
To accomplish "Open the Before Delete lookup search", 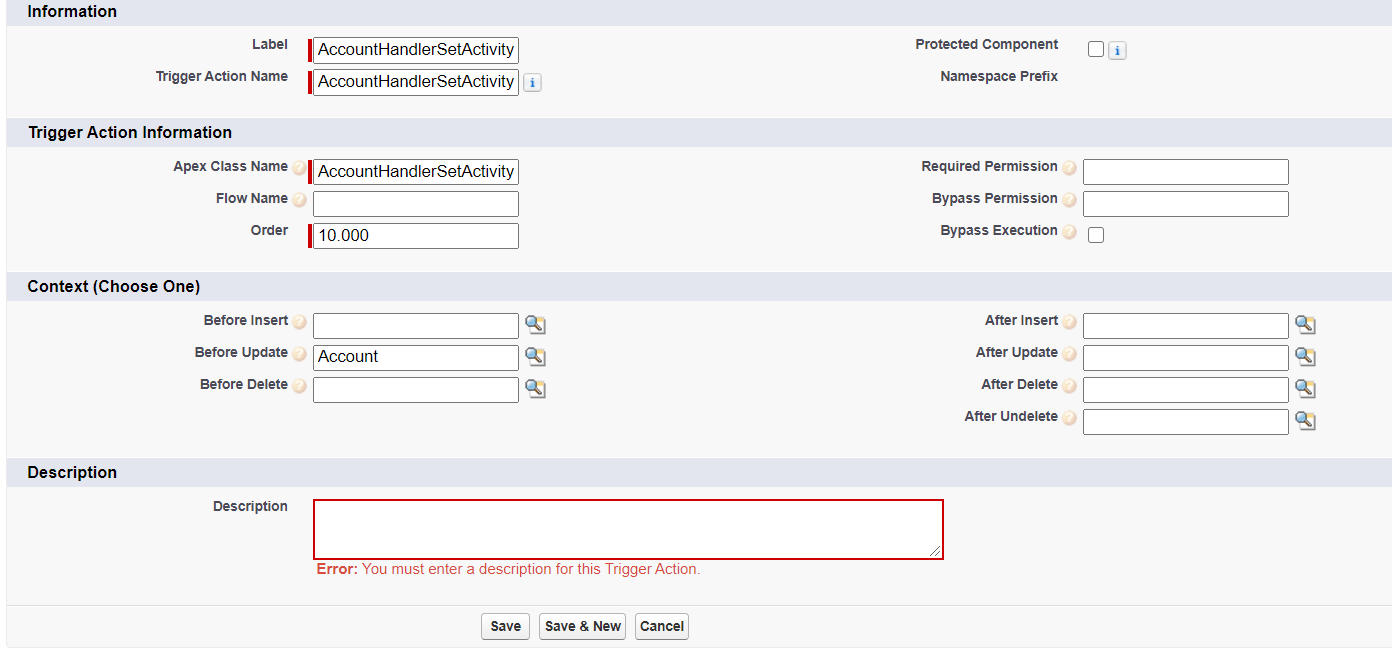I will click(535, 389).
